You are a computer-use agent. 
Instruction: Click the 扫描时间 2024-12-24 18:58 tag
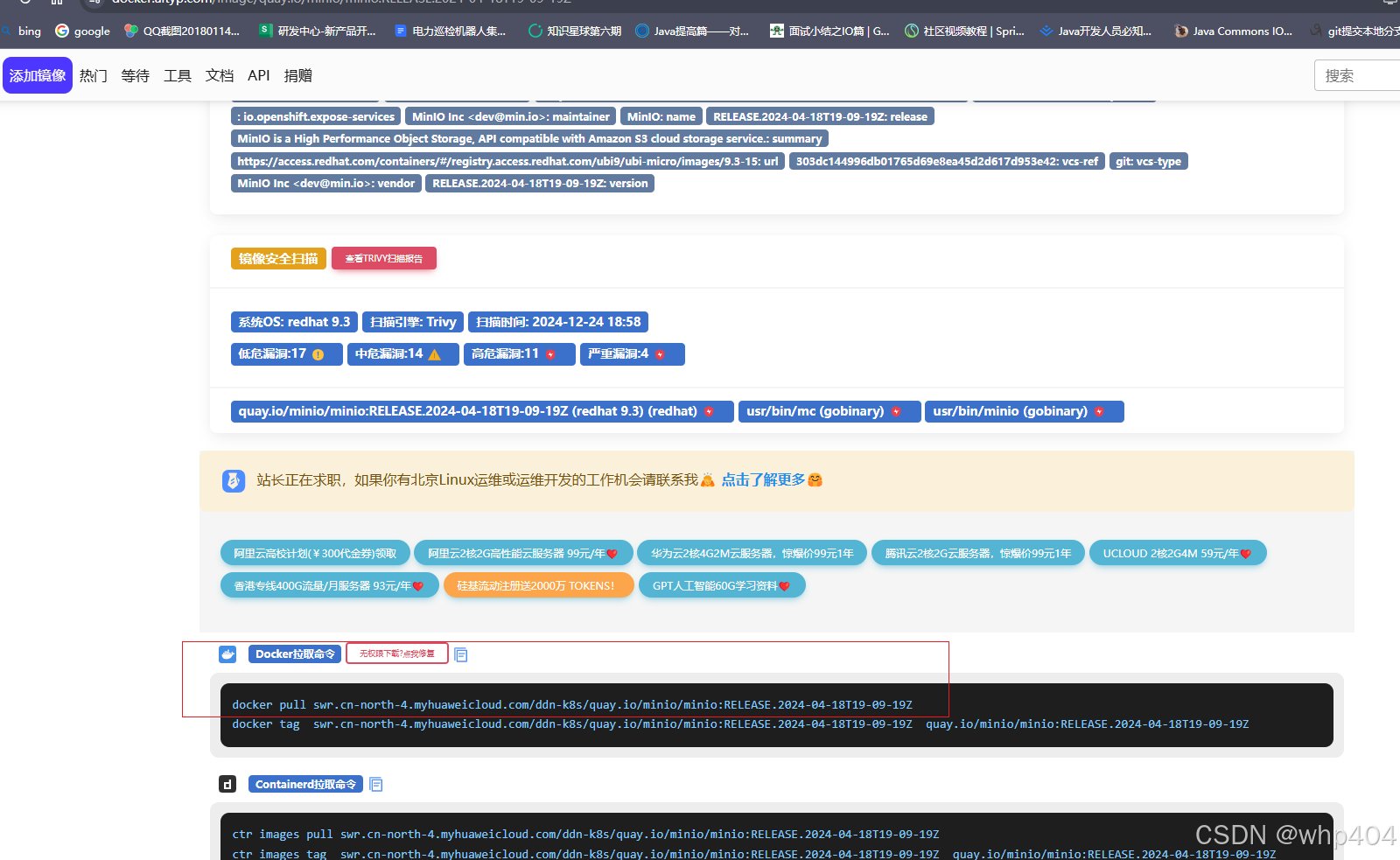pos(558,322)
